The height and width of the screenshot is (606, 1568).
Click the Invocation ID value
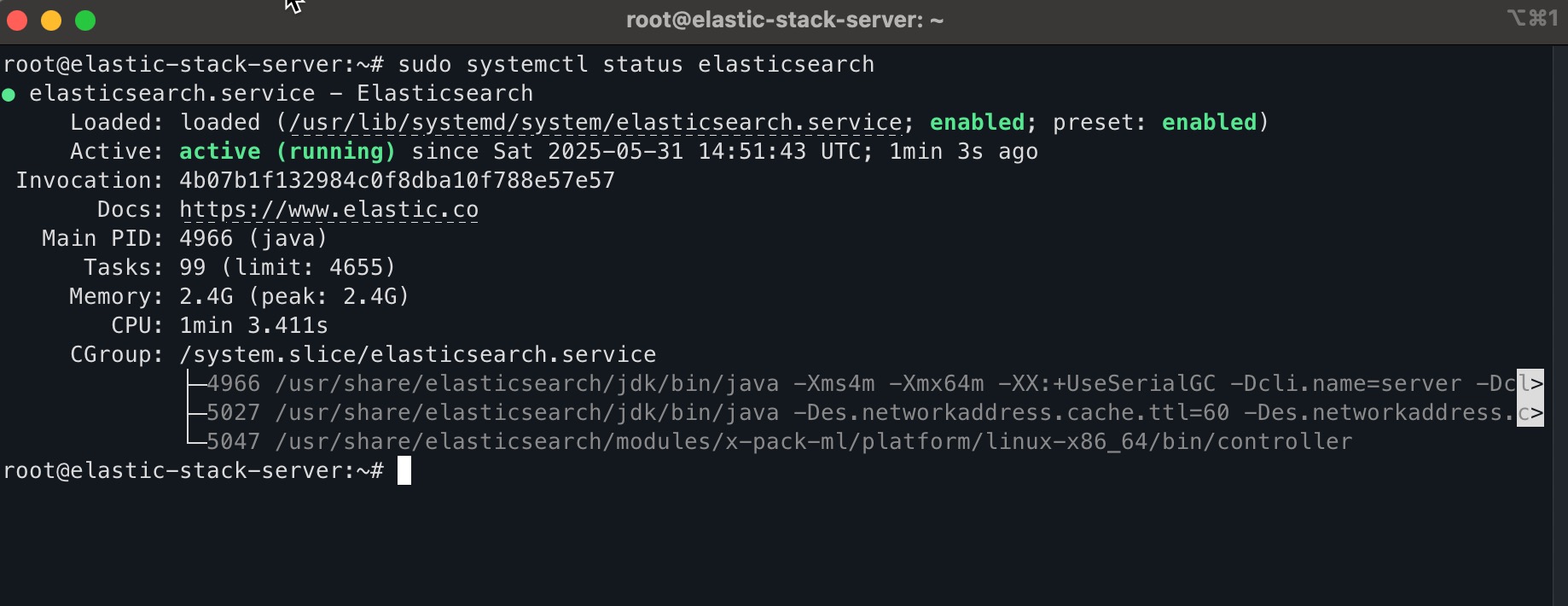click(x=396, y=180)
